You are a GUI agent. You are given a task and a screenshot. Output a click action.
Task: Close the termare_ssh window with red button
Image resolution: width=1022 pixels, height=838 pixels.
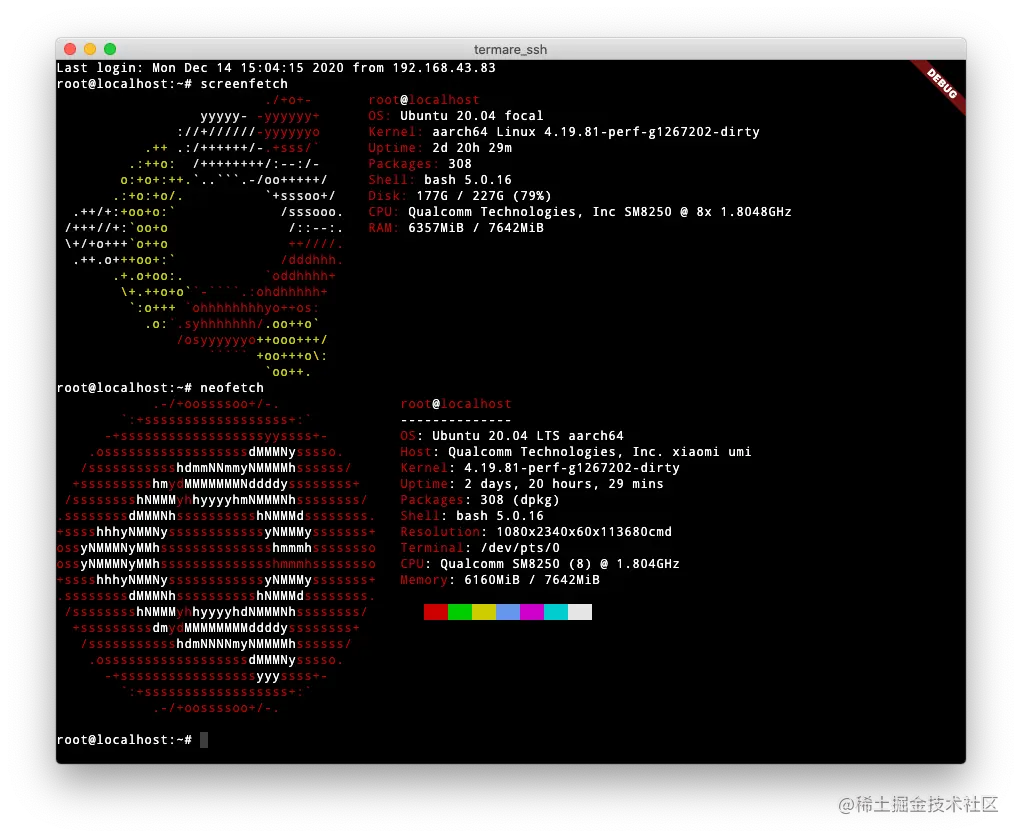(70, 49)
